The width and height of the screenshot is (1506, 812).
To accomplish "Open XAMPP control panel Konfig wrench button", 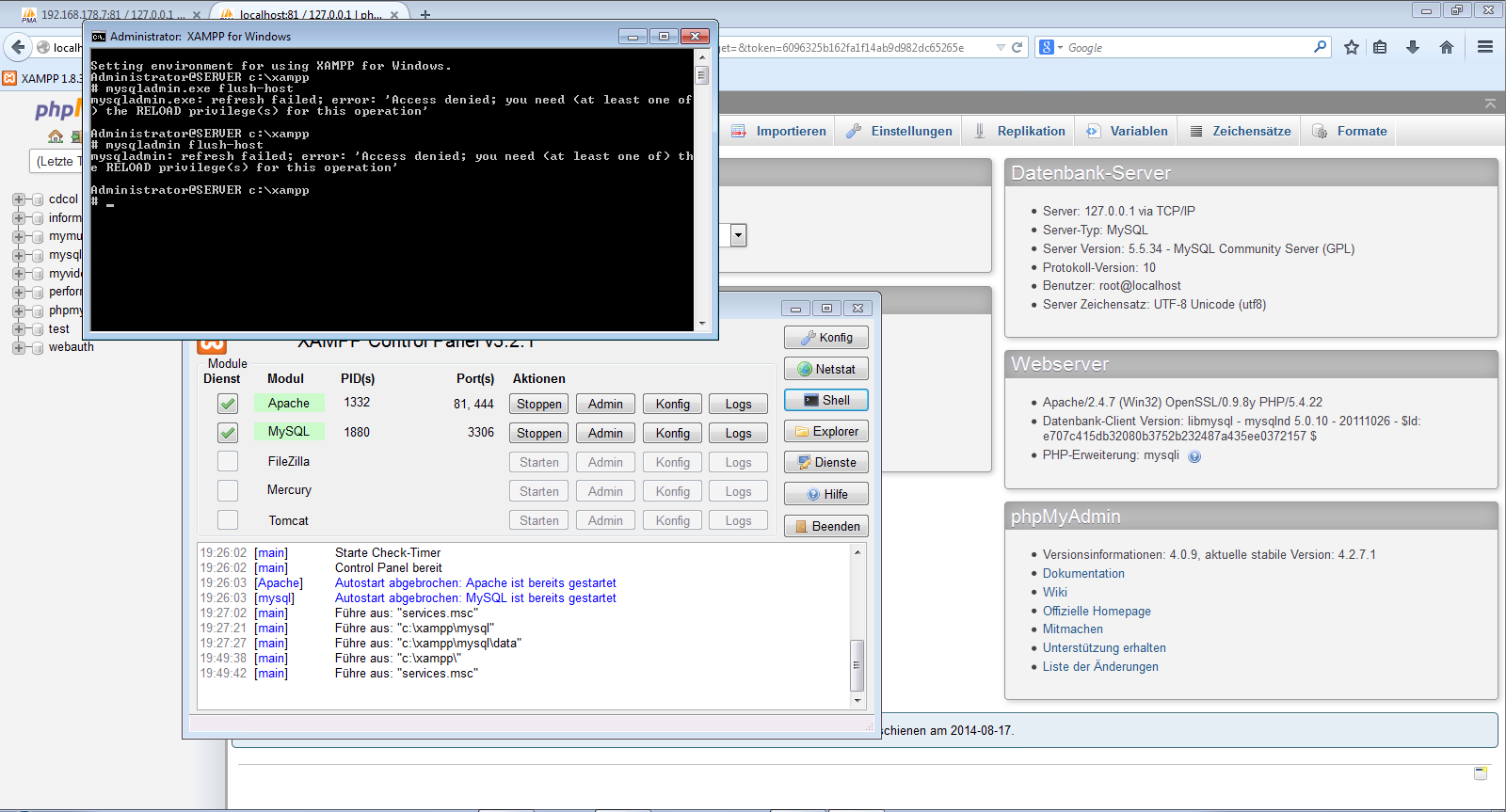I will coord(826,338).
